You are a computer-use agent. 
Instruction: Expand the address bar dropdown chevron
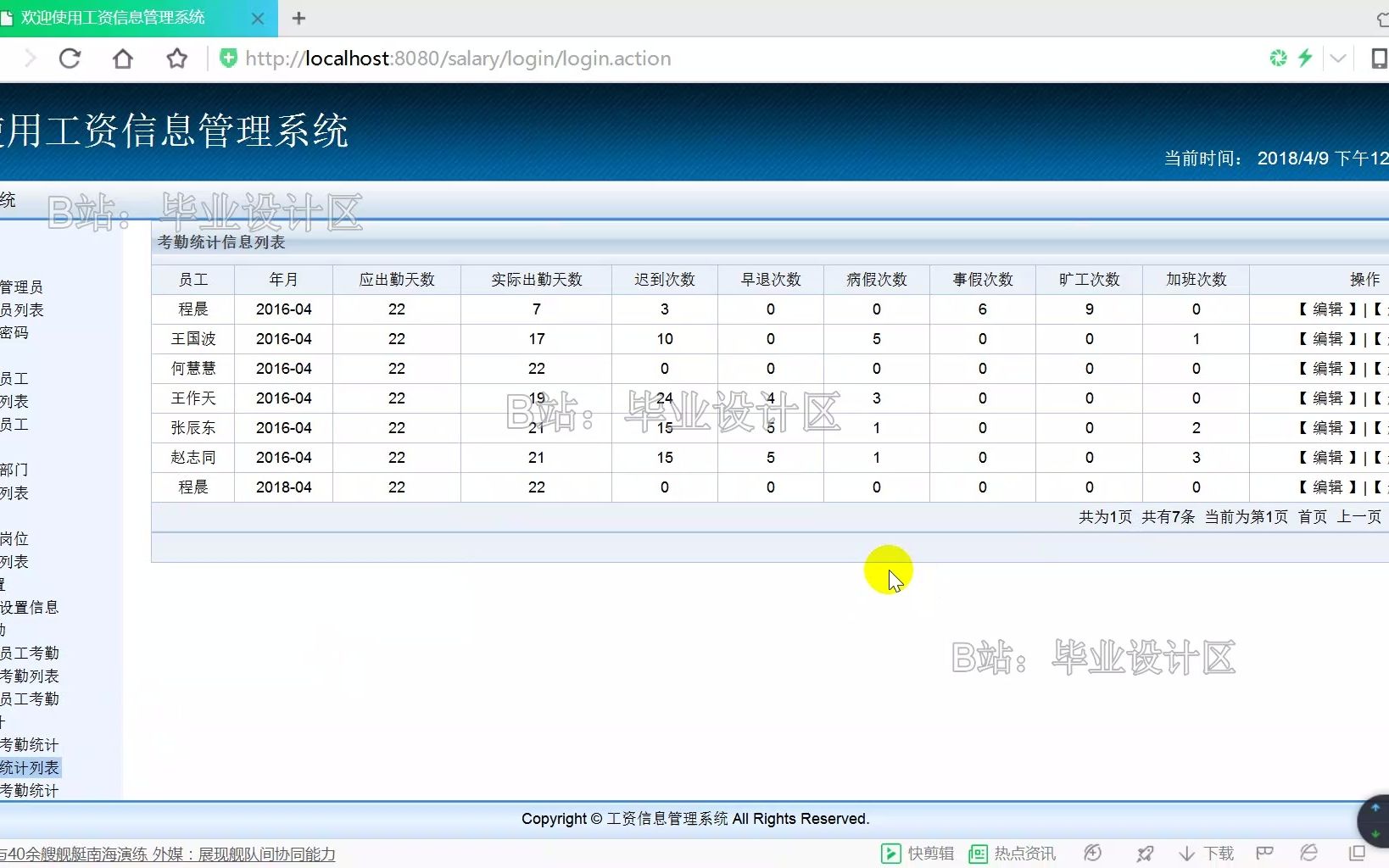click(1338, 58)
